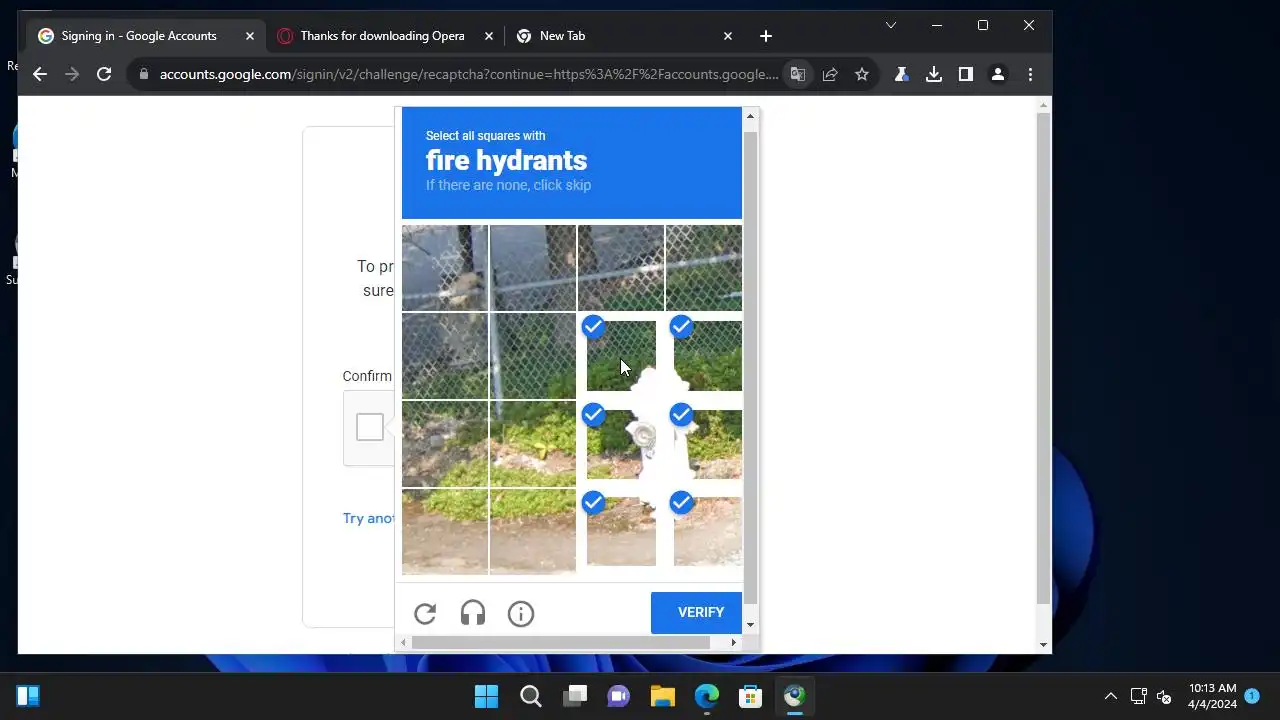Open Microsoft Store from the taskbar
The height and width of the screenshot is (720, 1280).
click(x=751, y=696)
